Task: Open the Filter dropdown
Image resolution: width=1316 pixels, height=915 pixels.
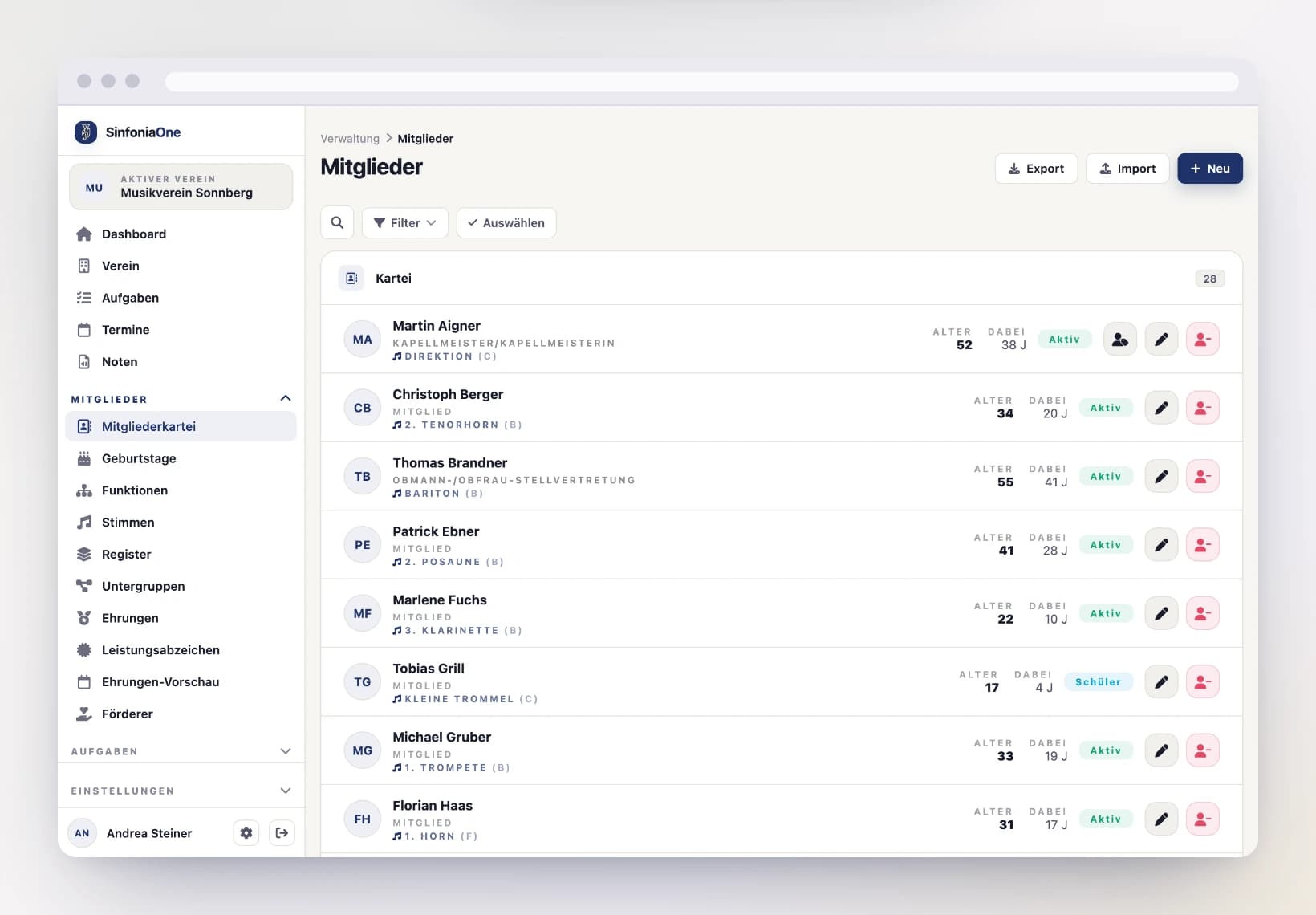Action: tap(405, 223)
